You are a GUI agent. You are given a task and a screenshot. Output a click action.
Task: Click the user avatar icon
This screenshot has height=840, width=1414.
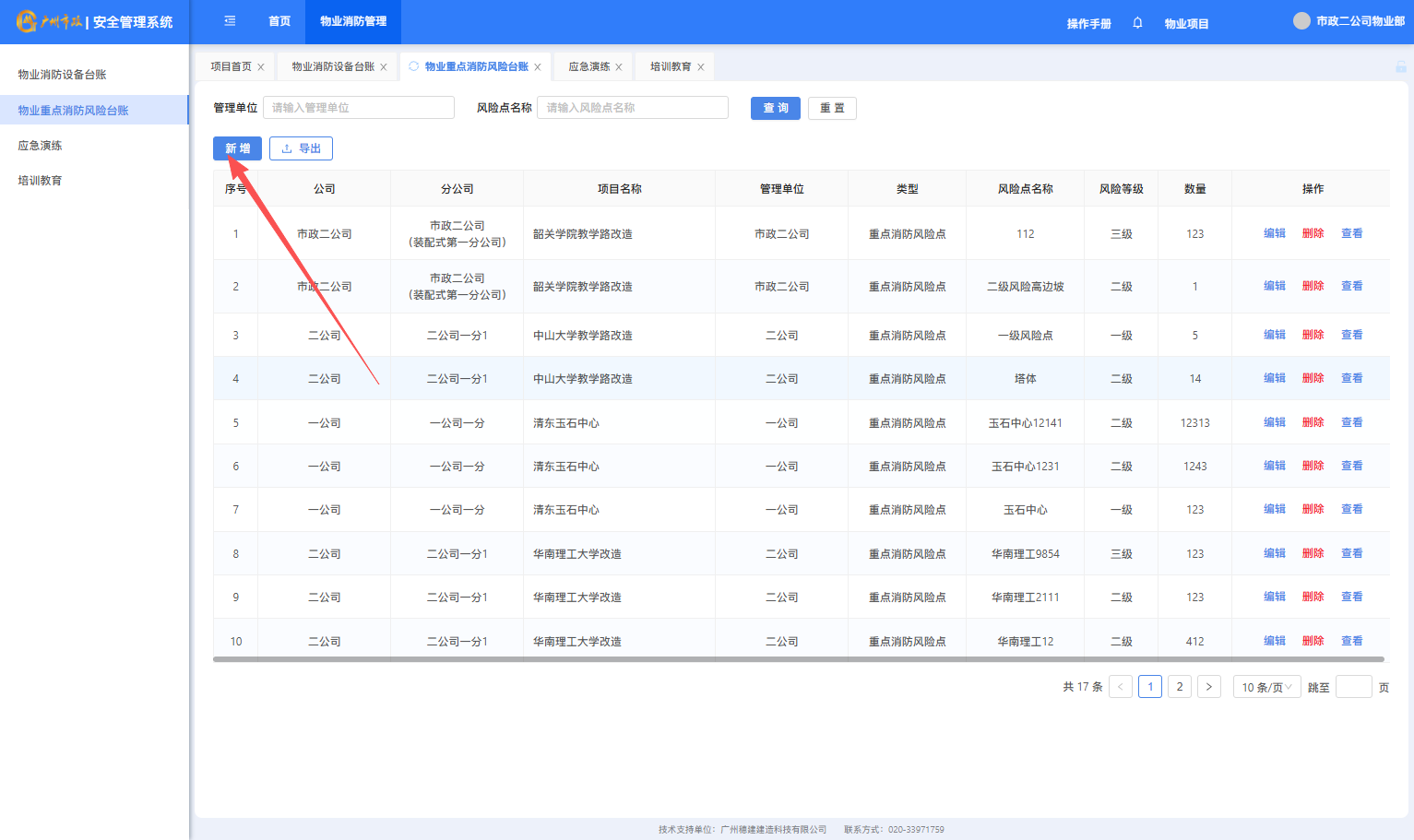(1301, 21)
